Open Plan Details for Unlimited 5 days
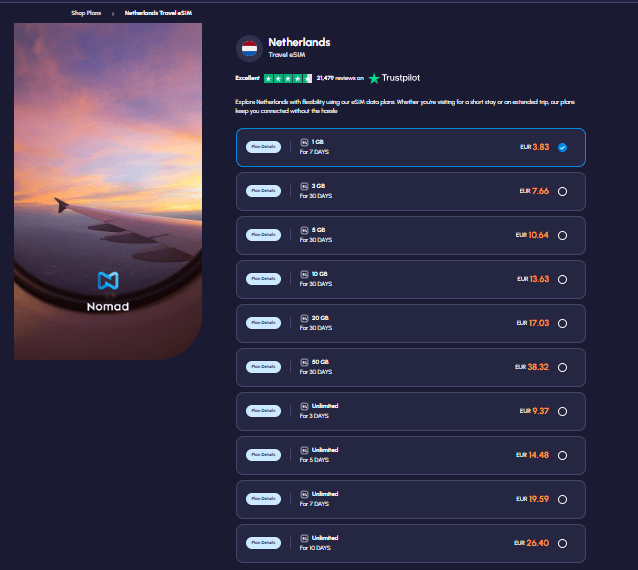 tap(263, 454)
